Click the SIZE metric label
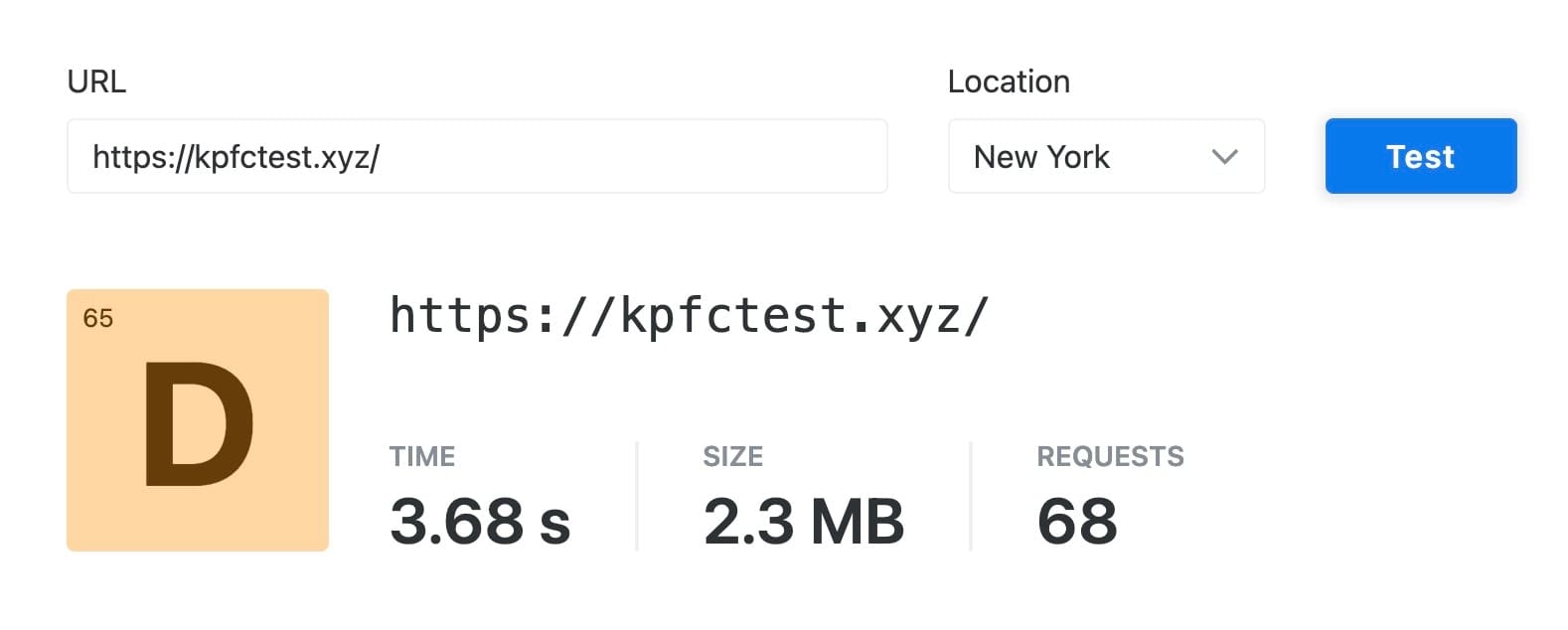Image resolution: width=1568 pixels, height=630 pixels. [732, 456]
